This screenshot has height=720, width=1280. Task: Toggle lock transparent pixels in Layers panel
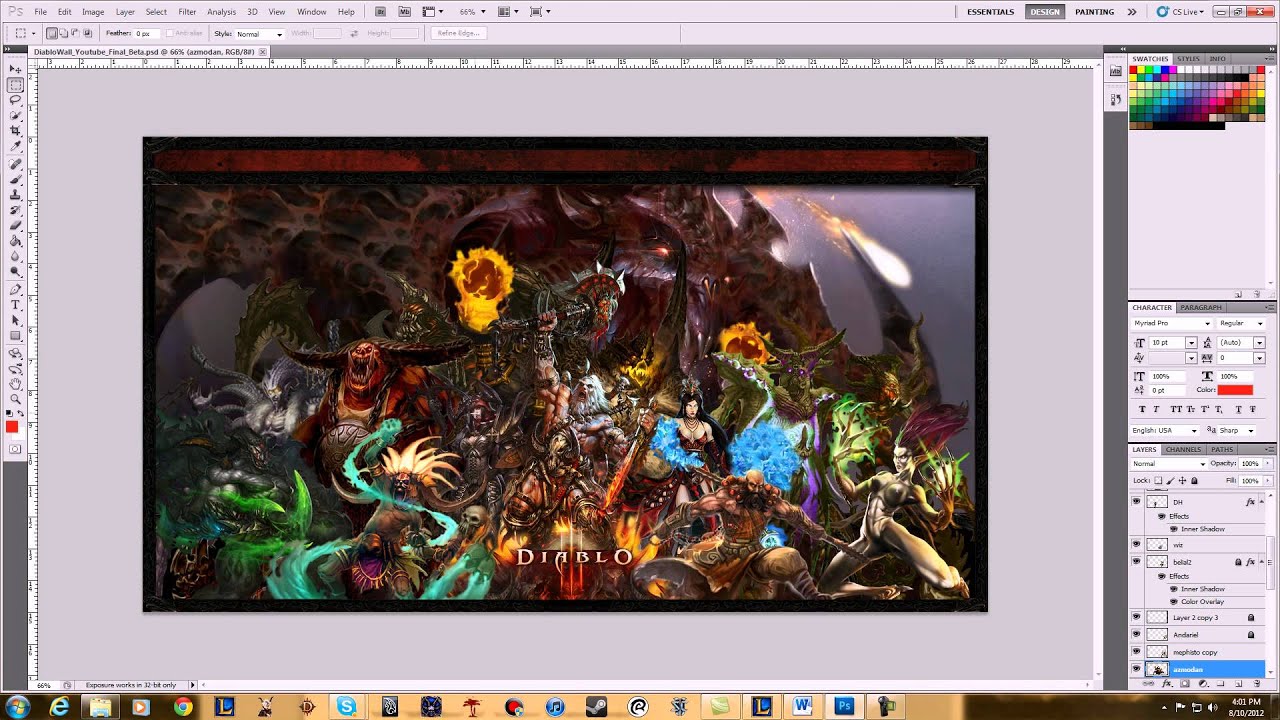(1158, 481)
